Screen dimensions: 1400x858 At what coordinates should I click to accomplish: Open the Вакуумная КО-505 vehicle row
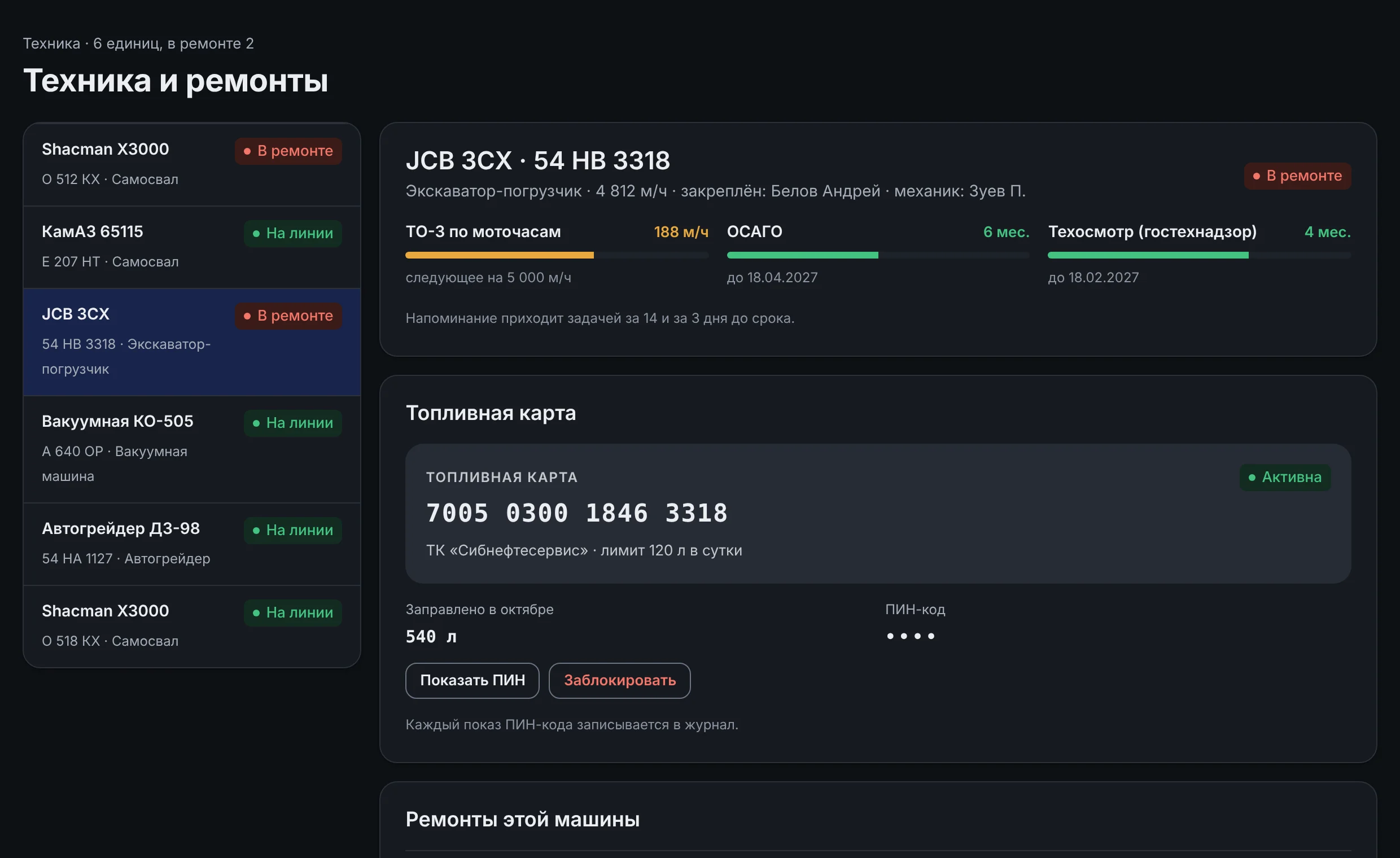coord(191,449)
